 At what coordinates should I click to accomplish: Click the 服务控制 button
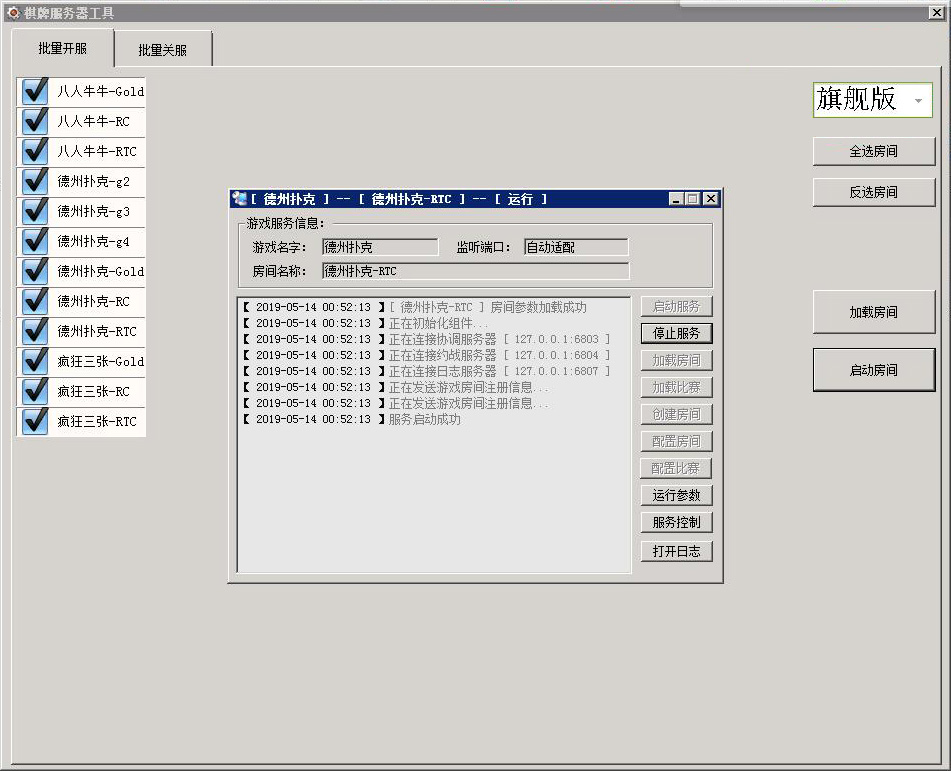click(675, 522)
